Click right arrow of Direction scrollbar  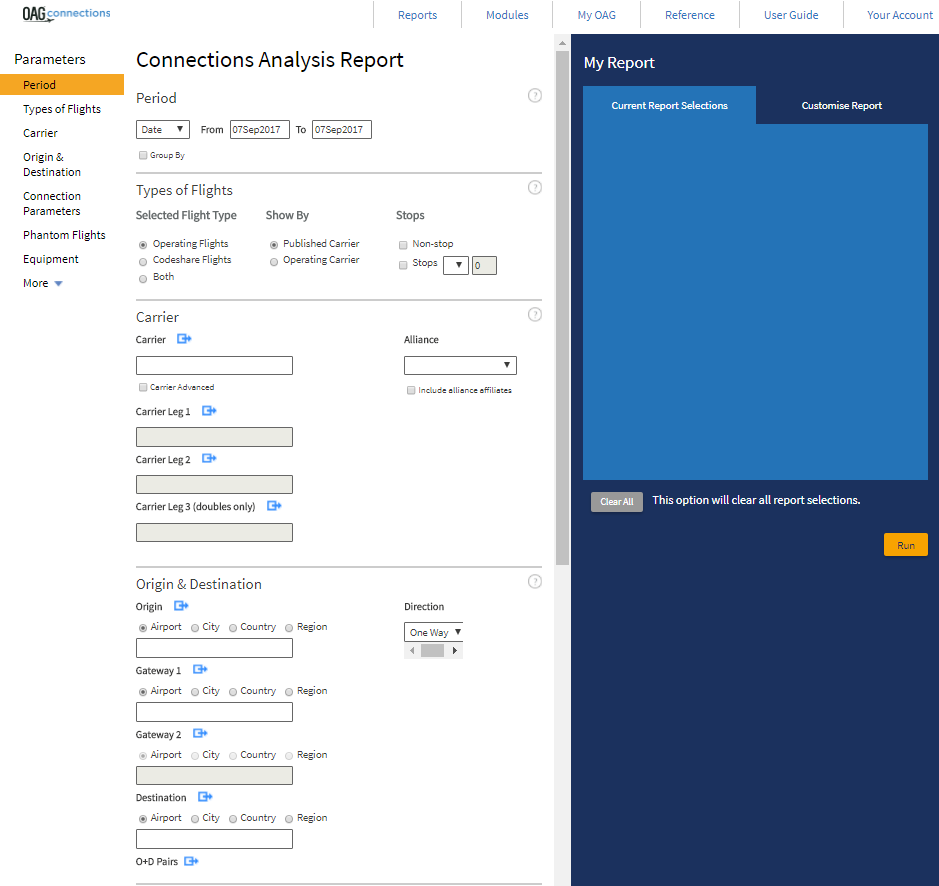(x=455, y=651)
